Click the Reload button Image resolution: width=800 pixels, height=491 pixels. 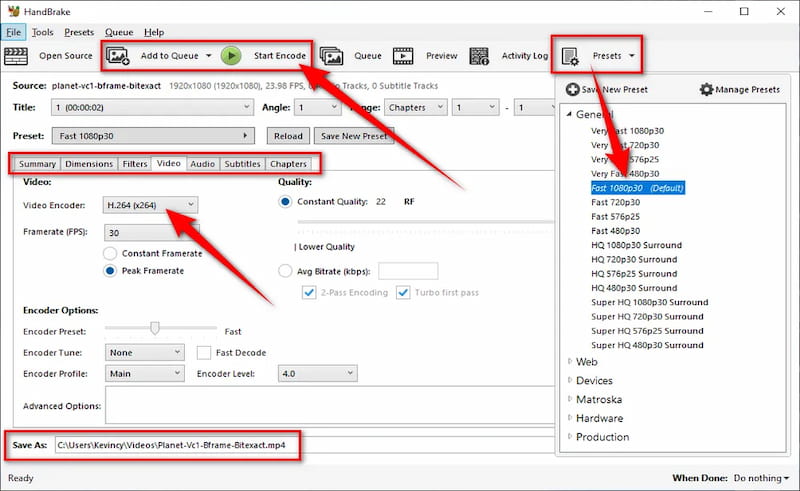coord(288,136)
